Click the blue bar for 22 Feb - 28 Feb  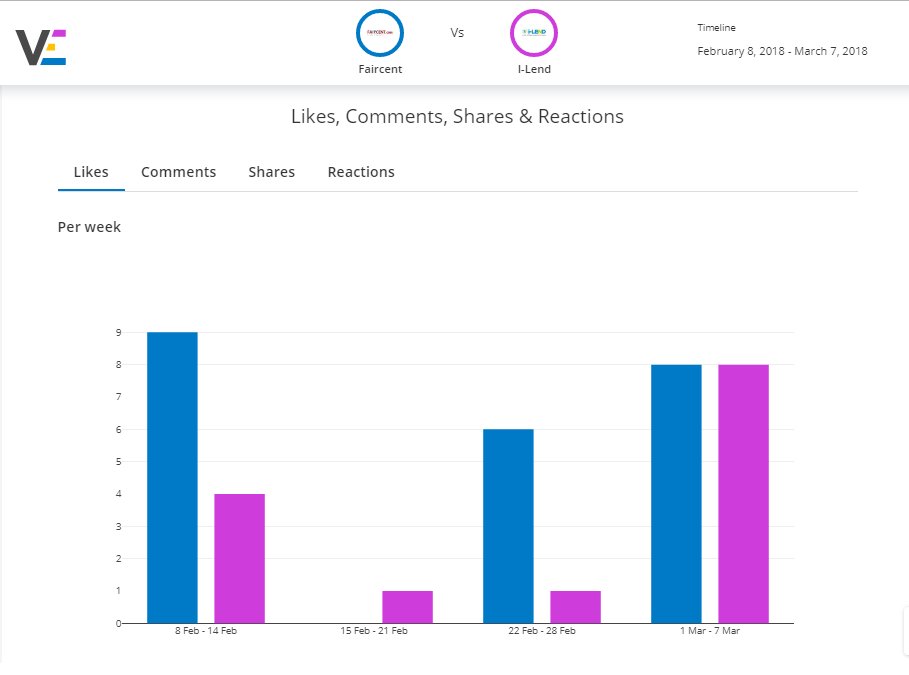coord(508,525)
